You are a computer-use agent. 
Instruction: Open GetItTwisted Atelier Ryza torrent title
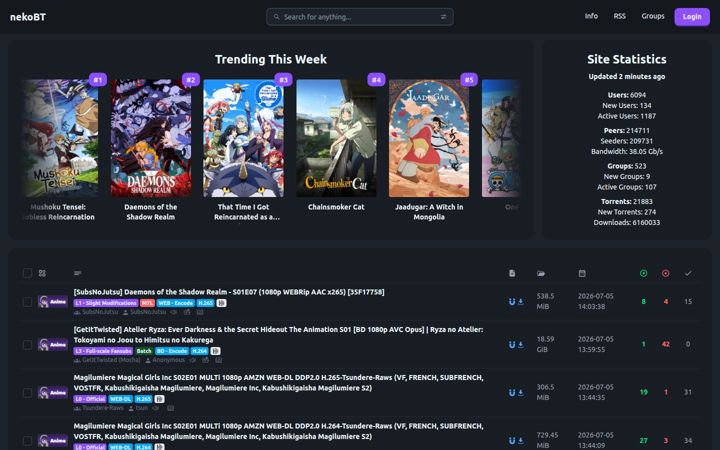(x=278, y=335)
